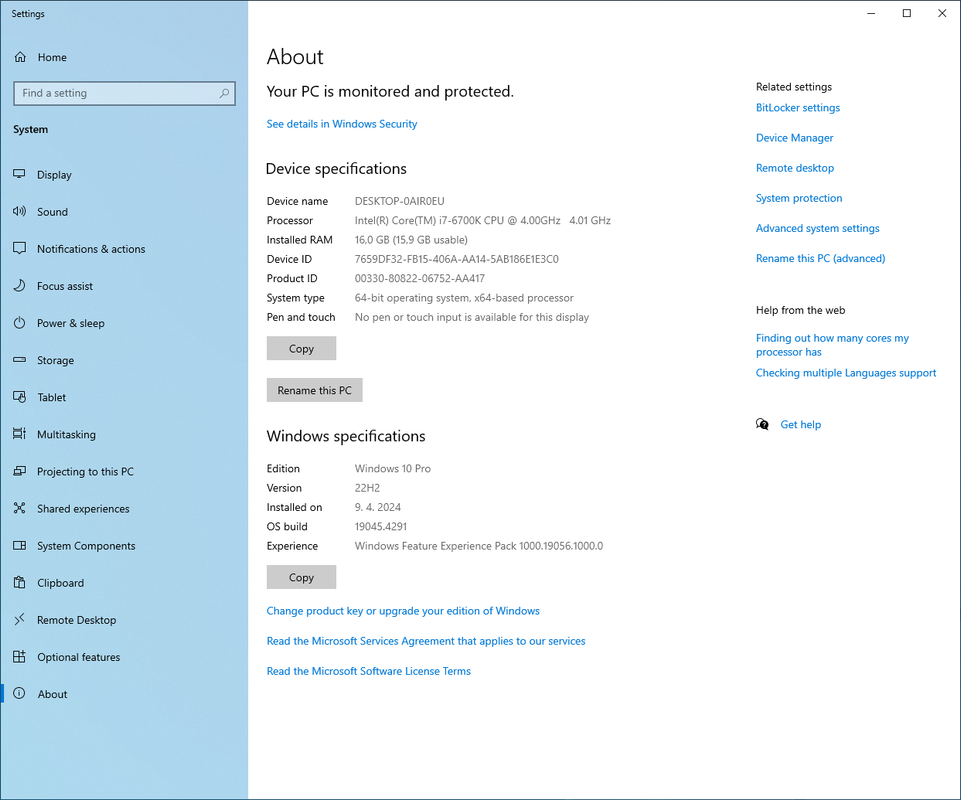Click the Multitasking icon
The image size is (961, 800).
click(20, 434)
